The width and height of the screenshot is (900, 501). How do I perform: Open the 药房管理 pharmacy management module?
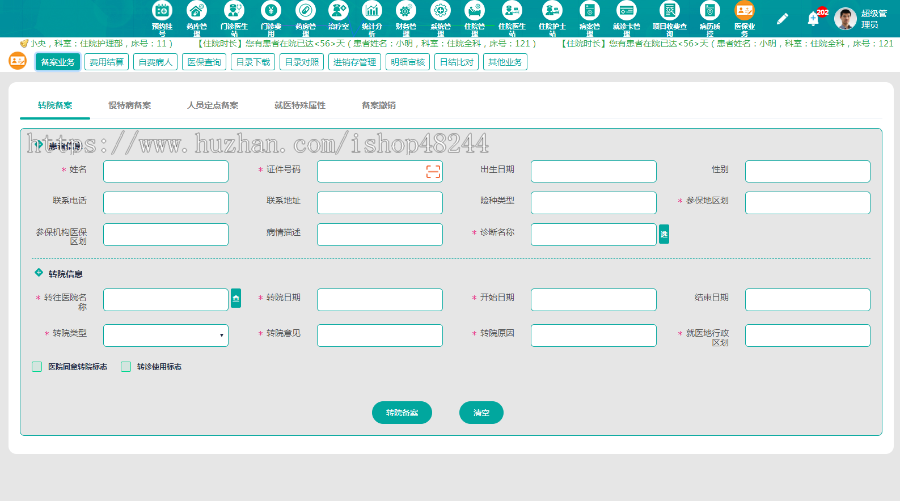pyautogui.click(x=305, y=18)
